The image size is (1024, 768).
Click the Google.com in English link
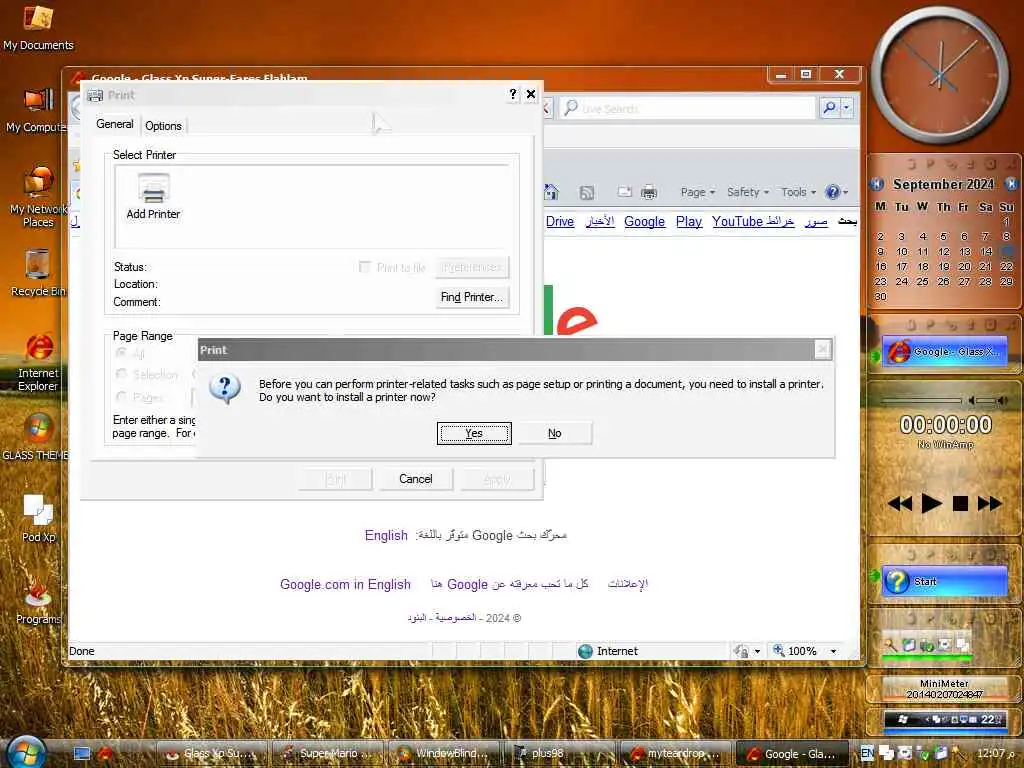(345, 584)
